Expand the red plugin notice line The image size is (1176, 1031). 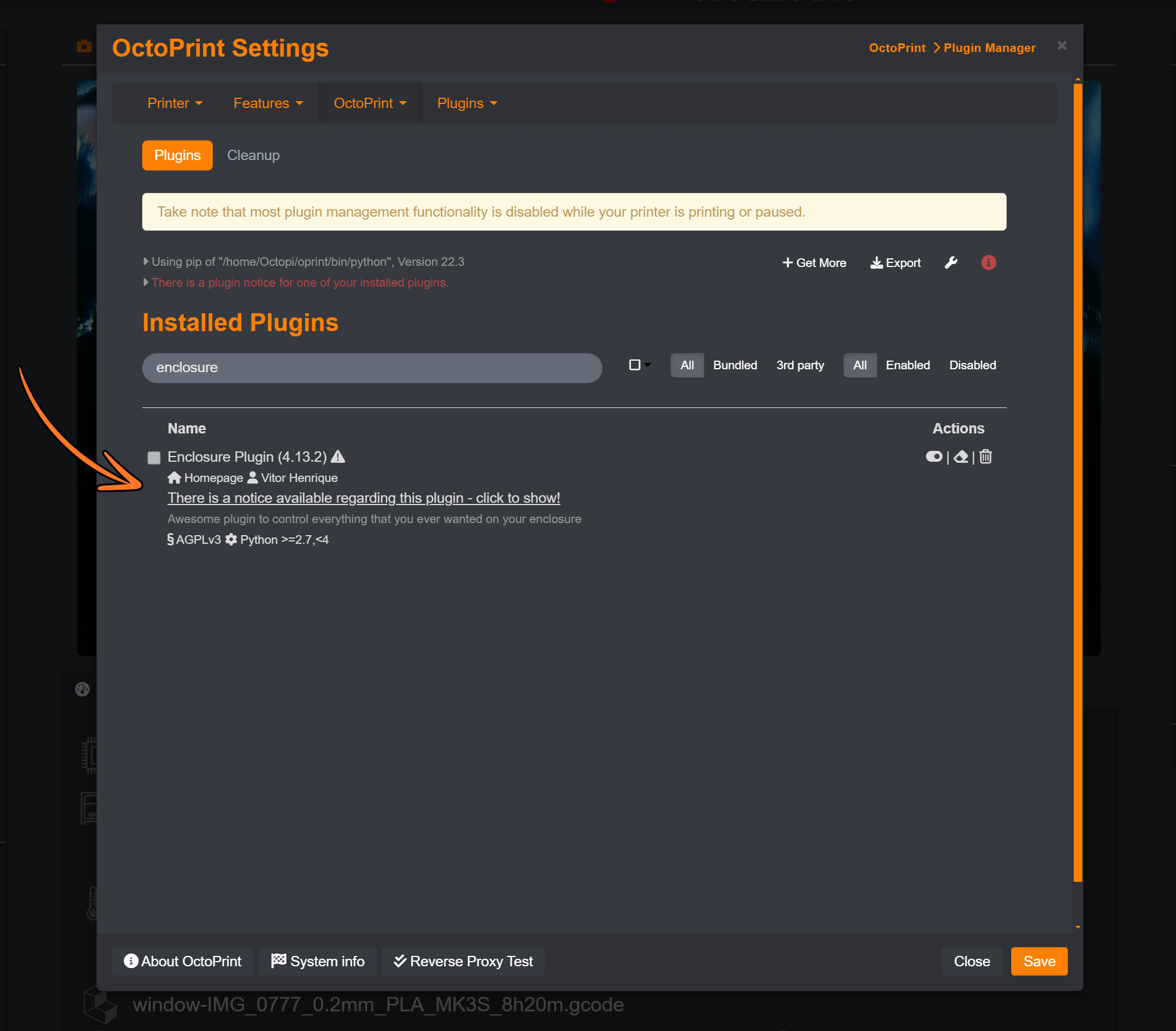pos(295,283)
